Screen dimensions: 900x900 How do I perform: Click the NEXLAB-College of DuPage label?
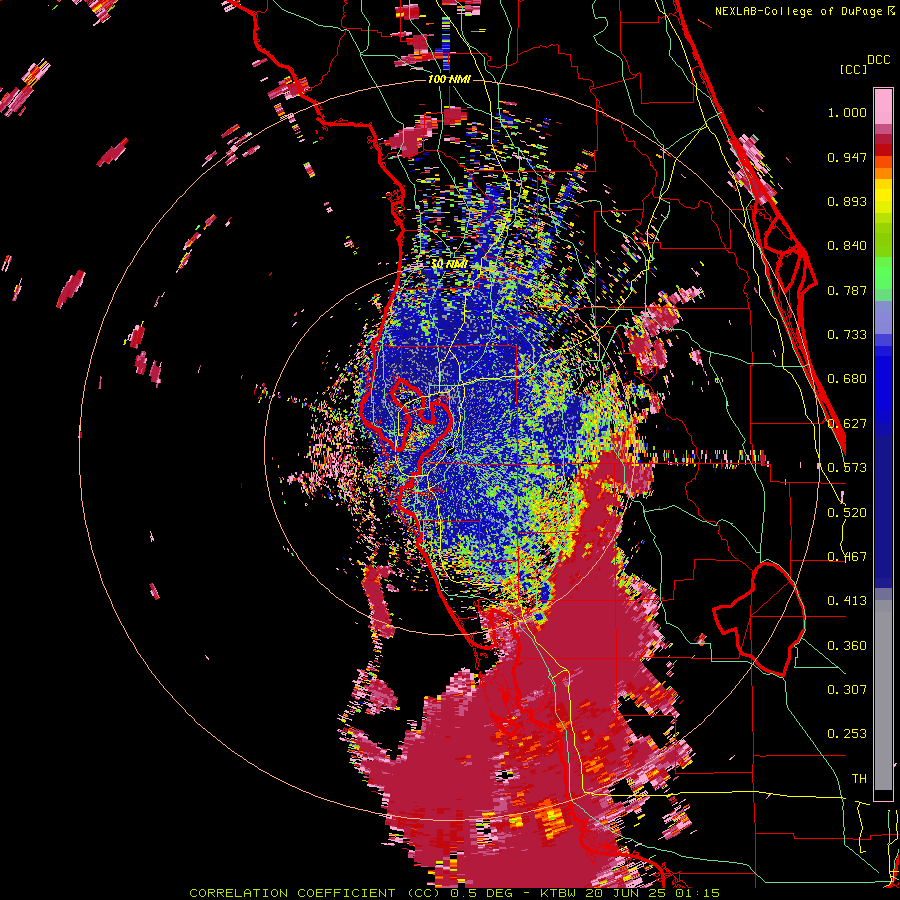799,11
